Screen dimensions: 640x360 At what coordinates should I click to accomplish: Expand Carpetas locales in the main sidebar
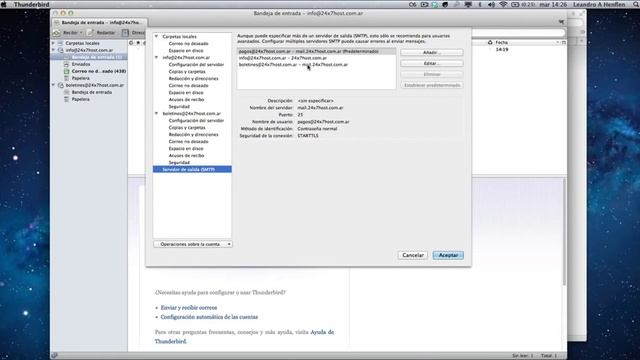53,43
